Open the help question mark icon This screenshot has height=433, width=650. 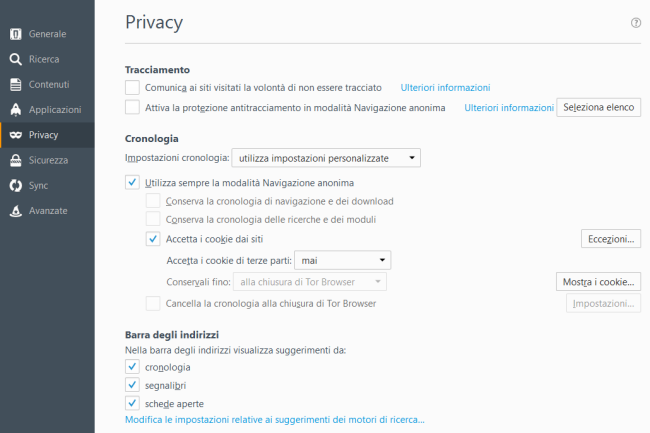point(635,23)
